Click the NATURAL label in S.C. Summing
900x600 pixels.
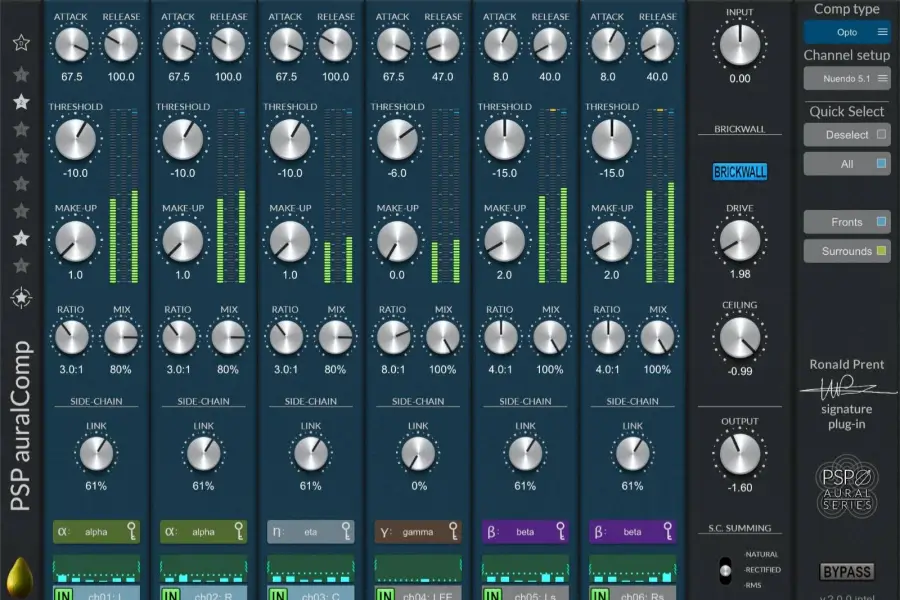coord(762,554)
